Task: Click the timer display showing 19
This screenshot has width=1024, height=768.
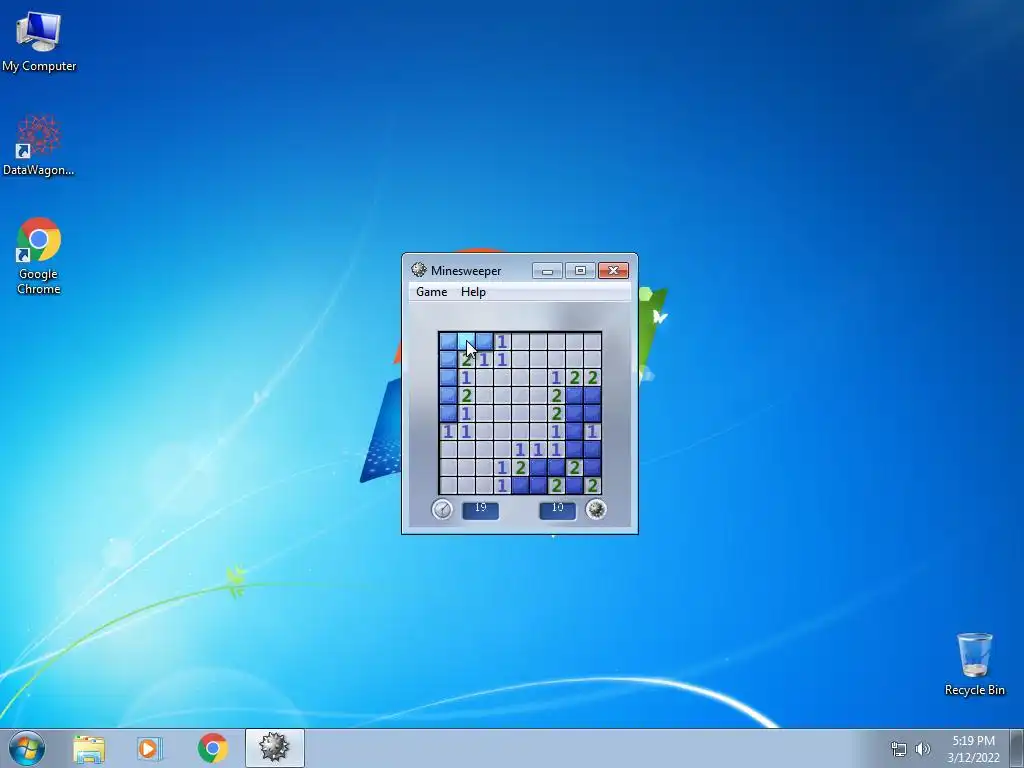Action: click(x=481, y=509)
